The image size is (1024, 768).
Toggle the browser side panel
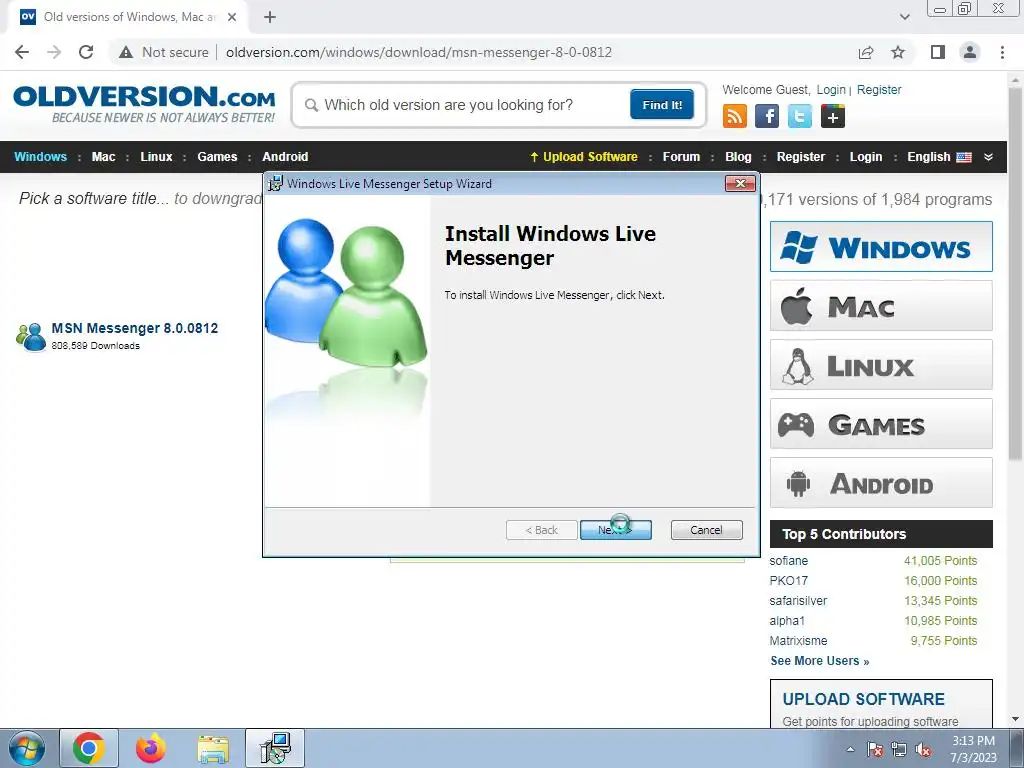[x=938, y=52]
